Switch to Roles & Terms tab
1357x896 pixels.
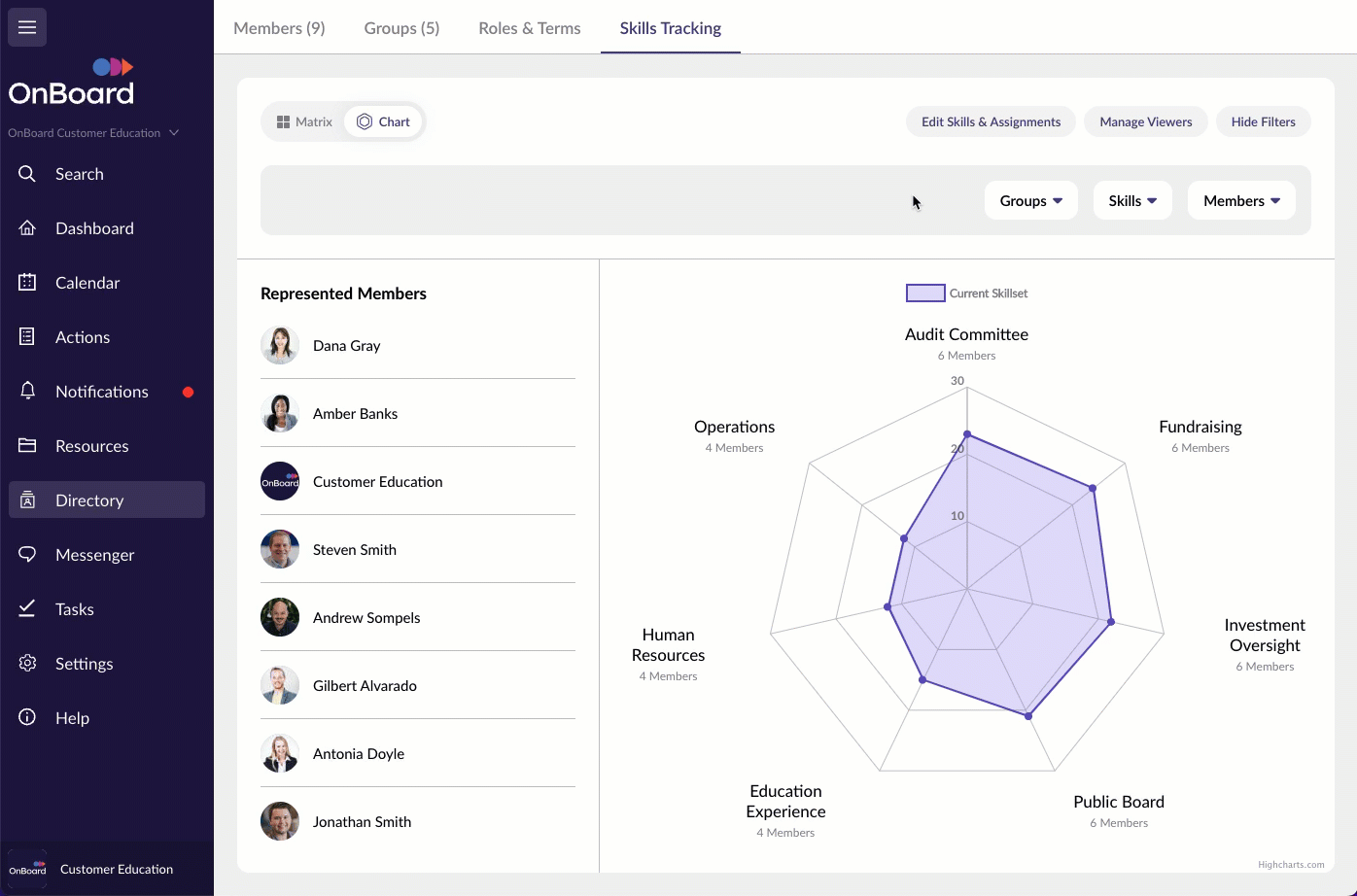(529, 28)
